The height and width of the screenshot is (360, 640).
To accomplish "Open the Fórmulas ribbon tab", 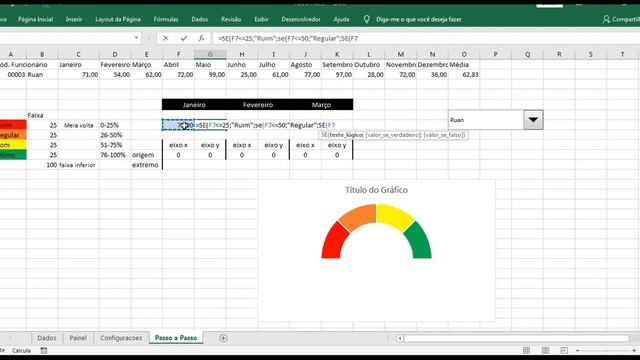I will tap(166, 19).
